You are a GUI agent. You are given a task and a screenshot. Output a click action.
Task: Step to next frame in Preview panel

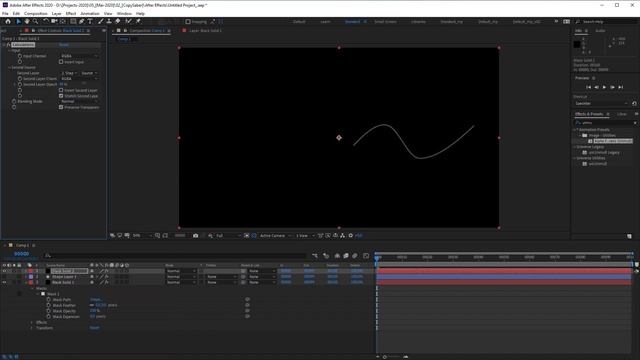click(x=612, y=87)
